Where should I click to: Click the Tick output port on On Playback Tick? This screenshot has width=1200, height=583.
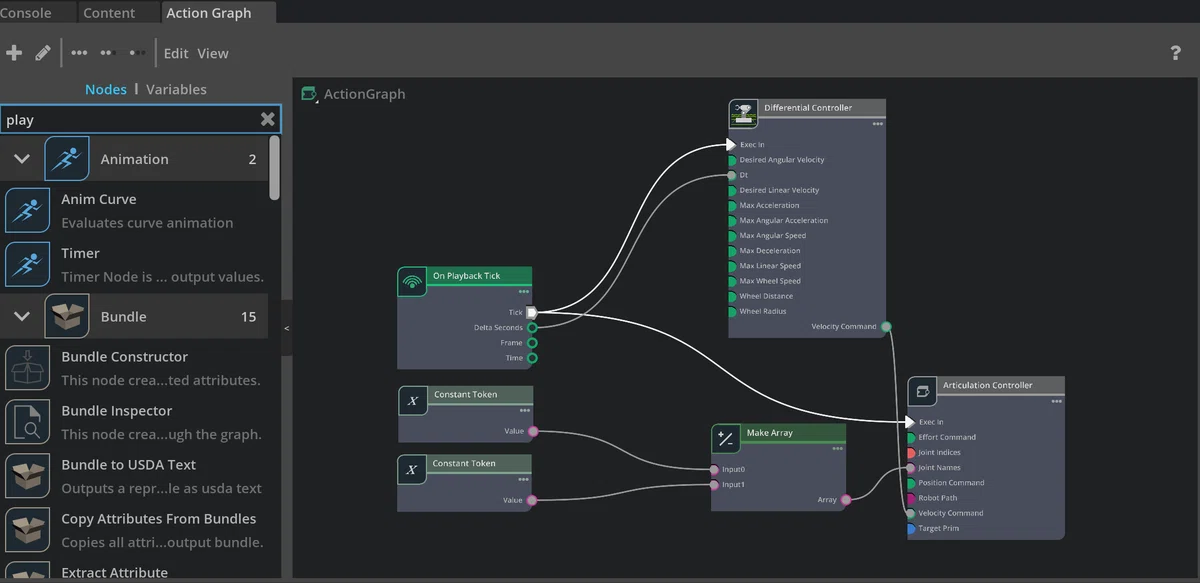tap(532, 312)
